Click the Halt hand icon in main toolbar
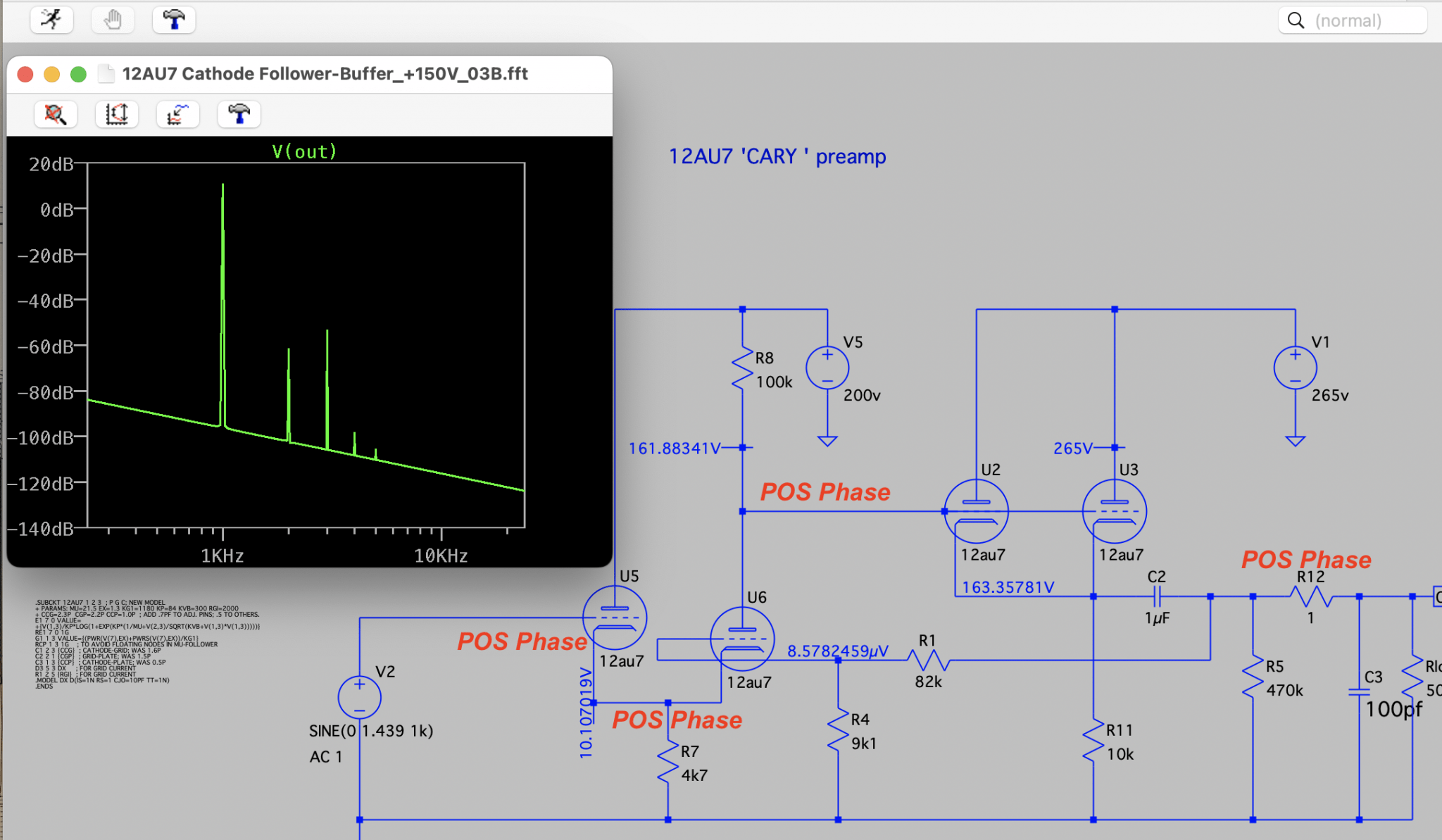Screen dimensions: 1442x840 point(113,20)
